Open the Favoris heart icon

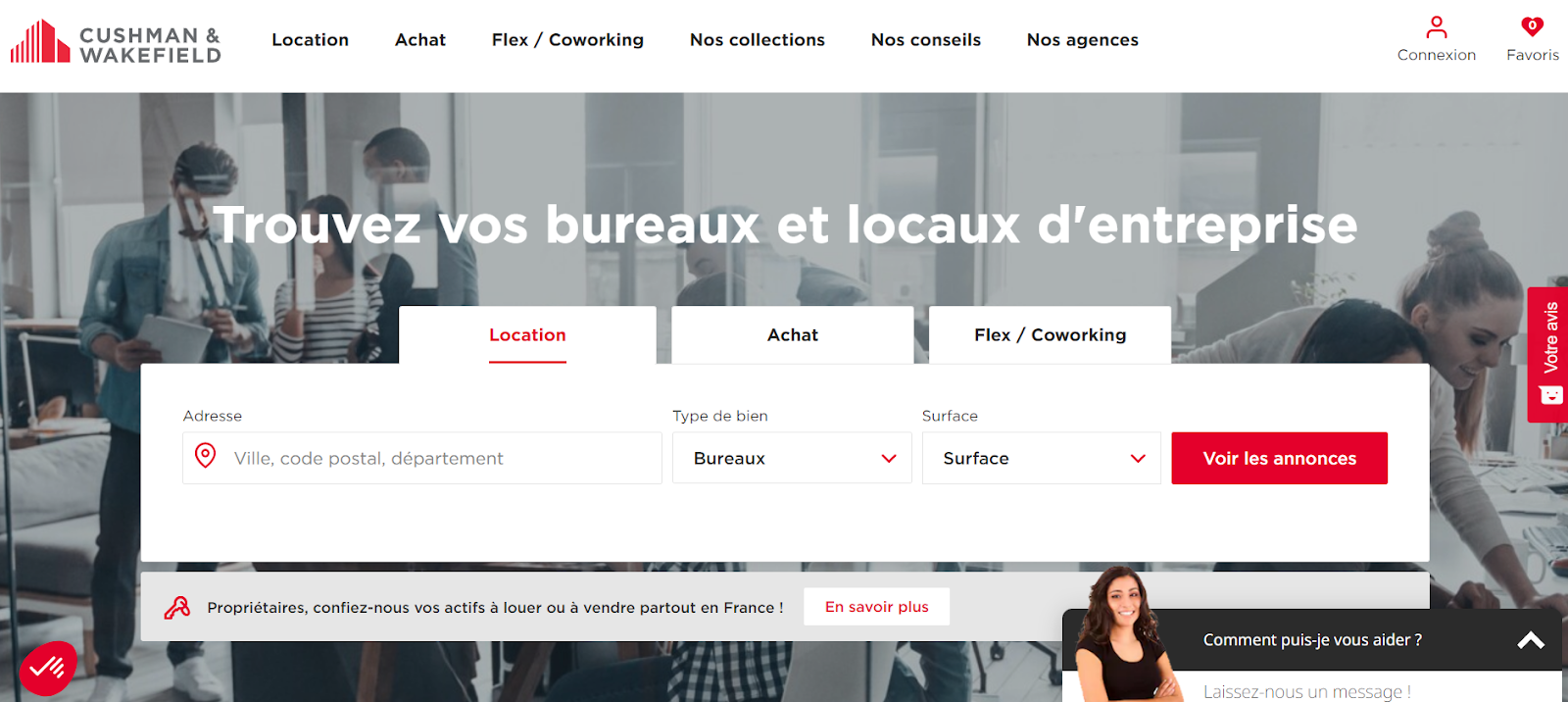click(1532, 26)
